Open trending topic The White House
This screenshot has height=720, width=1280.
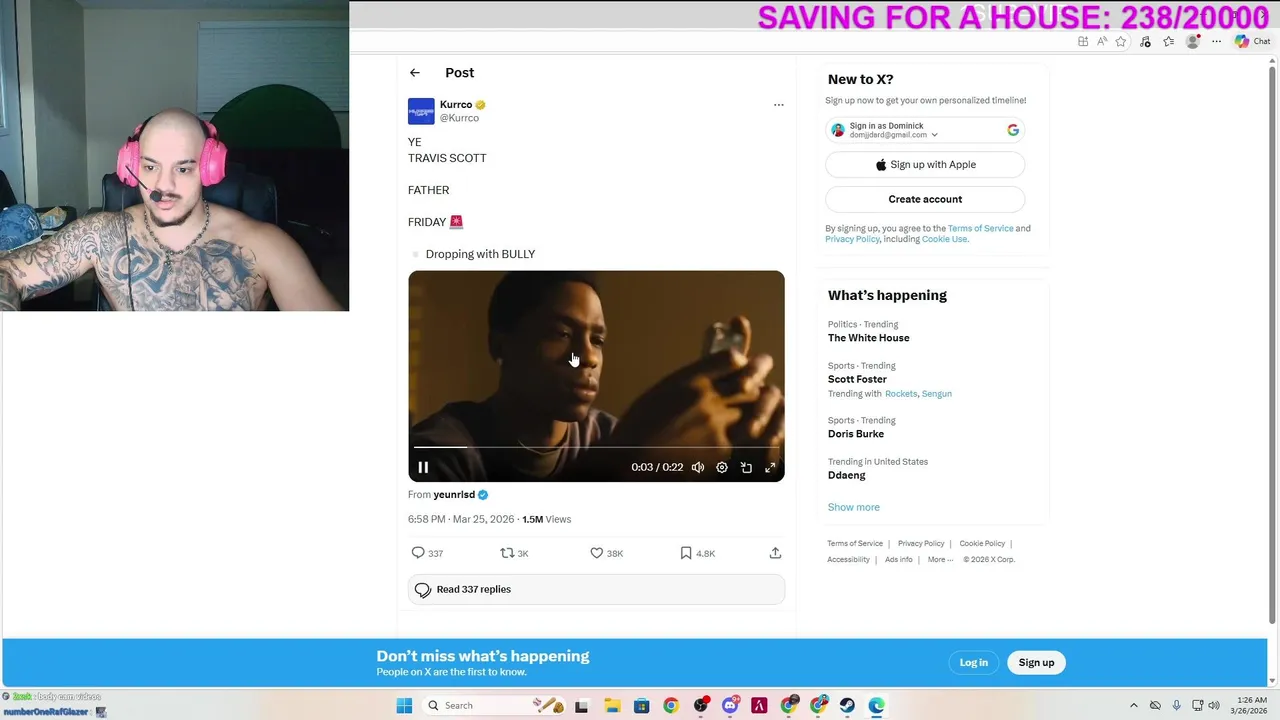[868, 338]
